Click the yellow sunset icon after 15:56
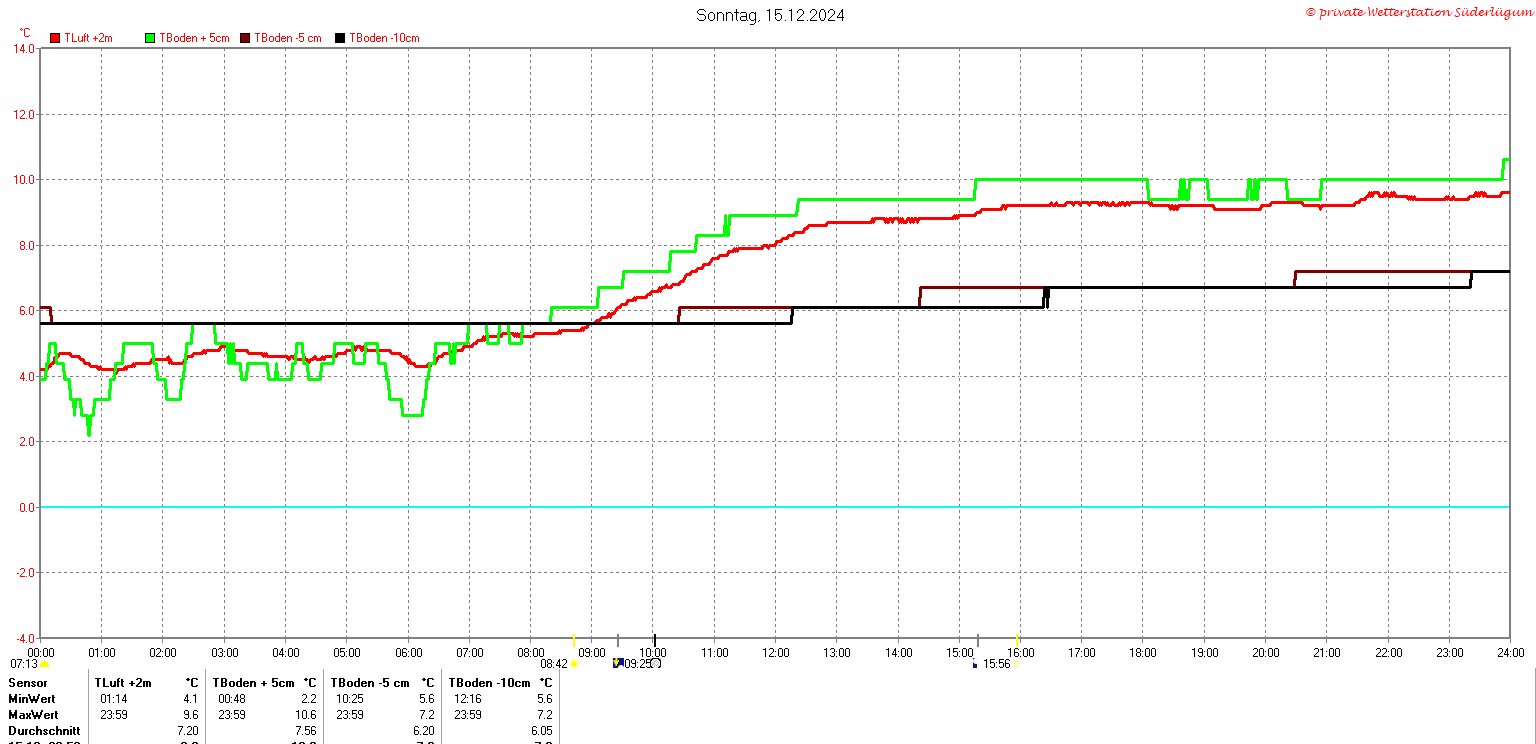The image size is (1536, 744). (1015, 664)
